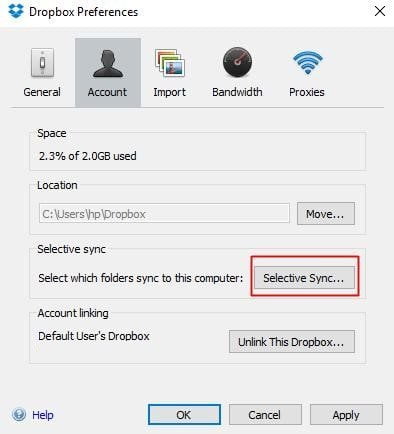Close the Dropbox Preferences window
Screen dimensions: 394x434
point(380,11)
